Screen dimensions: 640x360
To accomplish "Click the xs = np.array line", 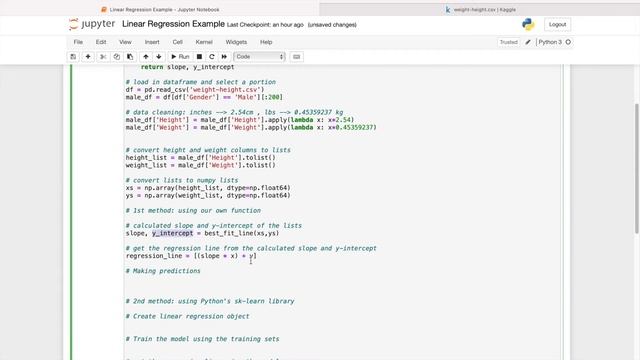I will (x=208, y=188).
